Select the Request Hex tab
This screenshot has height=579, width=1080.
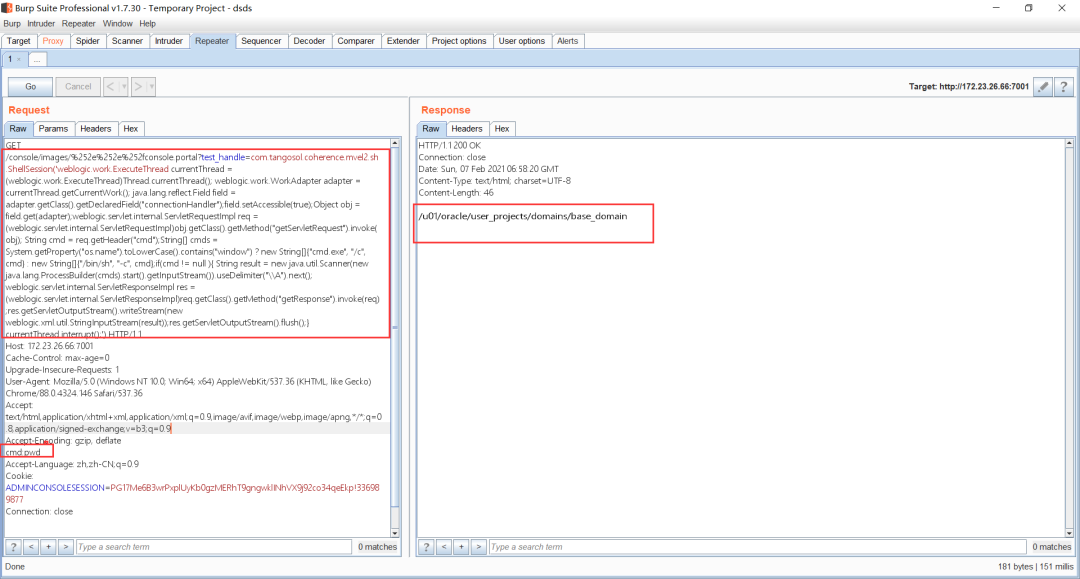tap(131, 129)
